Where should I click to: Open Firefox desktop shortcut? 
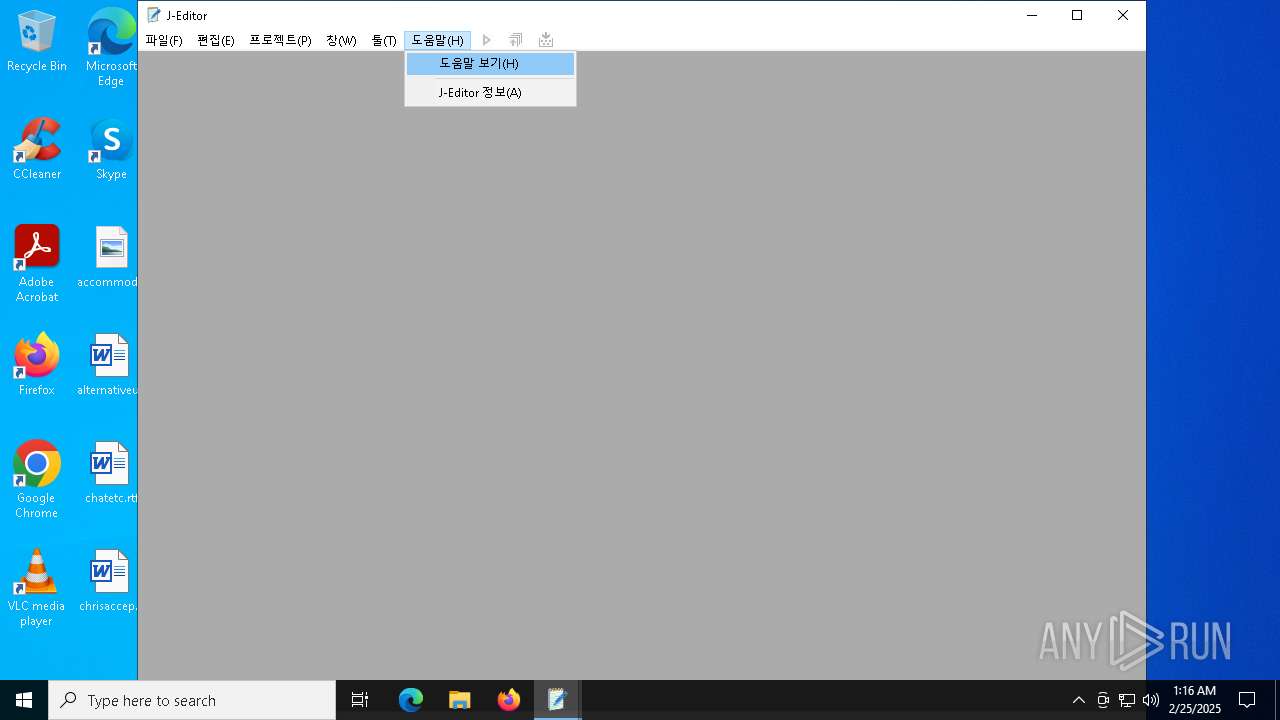[x=37, y=365]
